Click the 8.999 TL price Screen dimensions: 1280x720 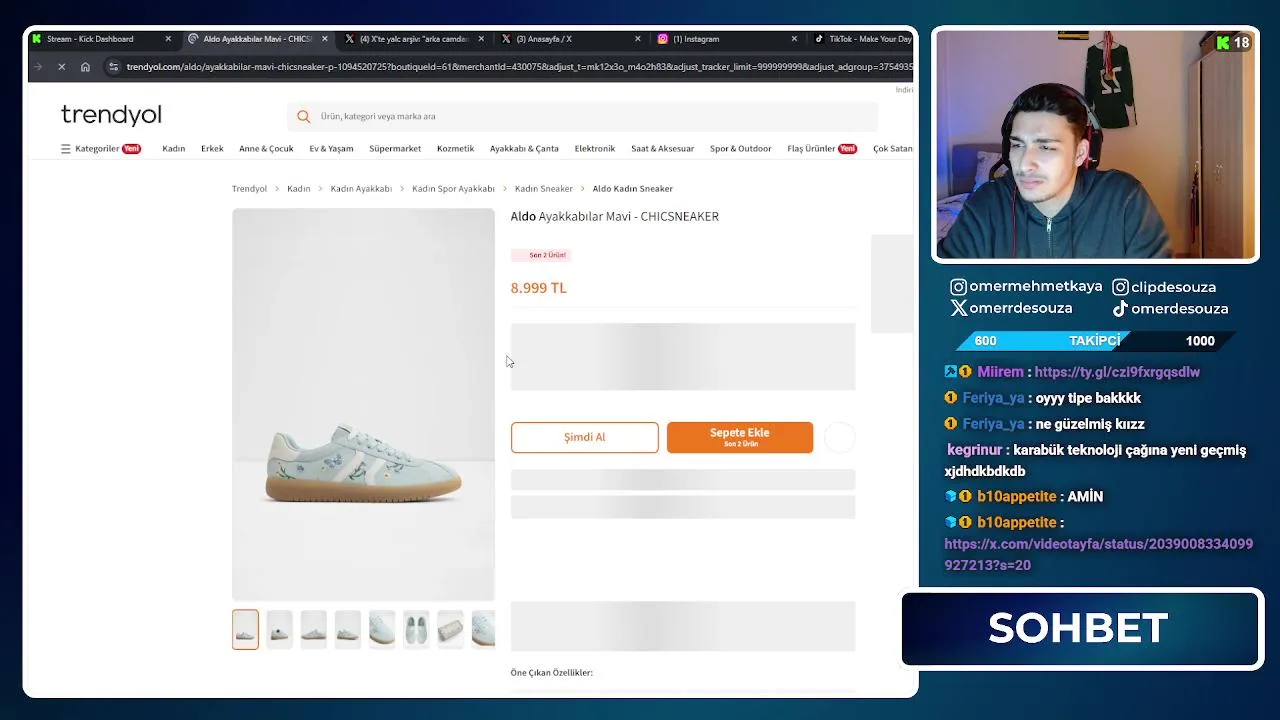(538, 288)
